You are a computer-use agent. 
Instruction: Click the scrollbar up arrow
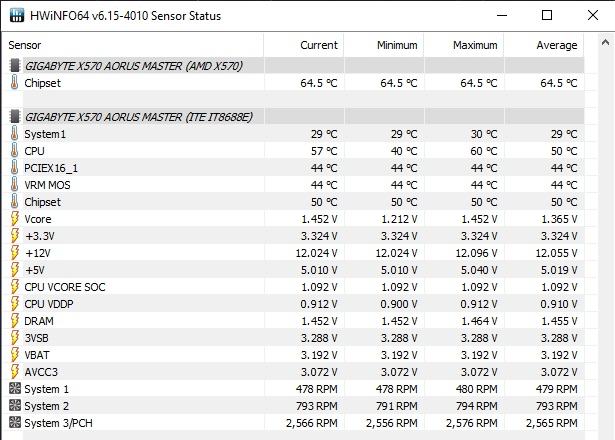(605, 42)
